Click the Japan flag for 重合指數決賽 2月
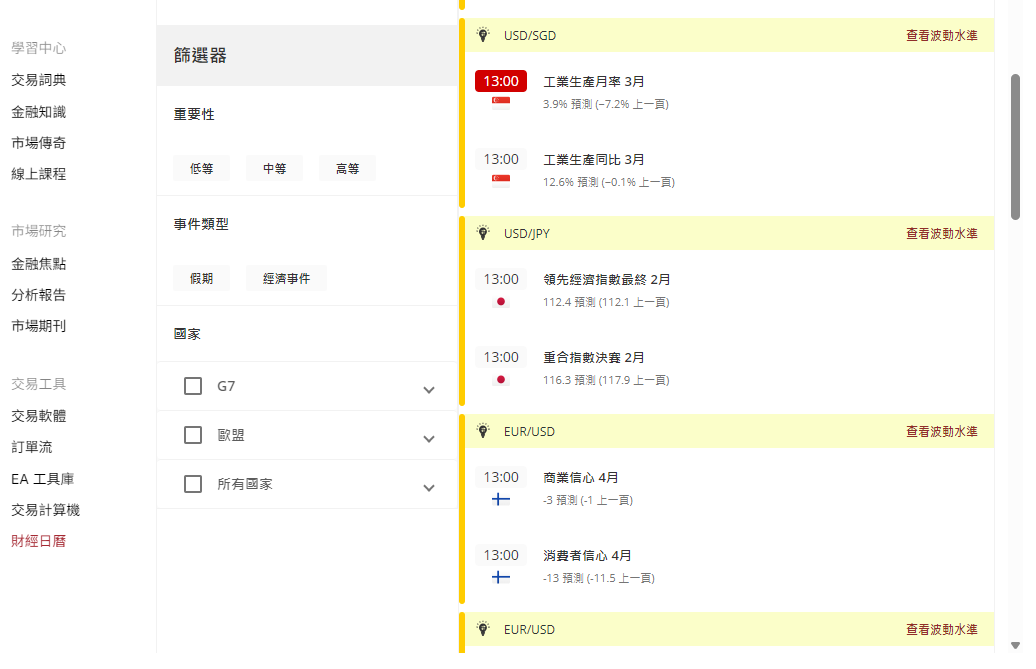This screenshot has width=1036, height=669. point(501,379)
